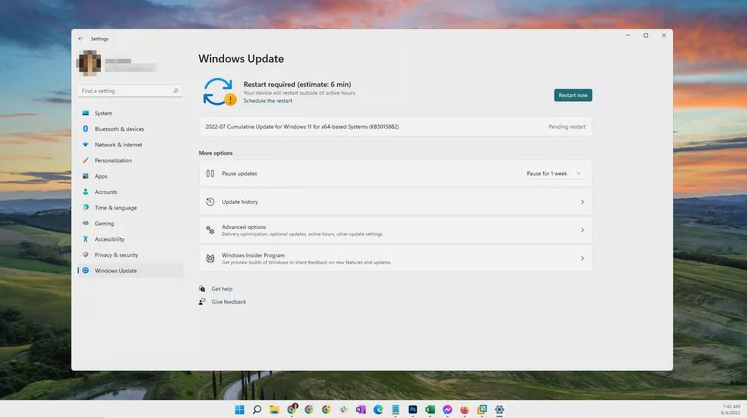The image size is (747, 418).
Task: Expand the Update history row chevron
Action: (x=582, y=202)
